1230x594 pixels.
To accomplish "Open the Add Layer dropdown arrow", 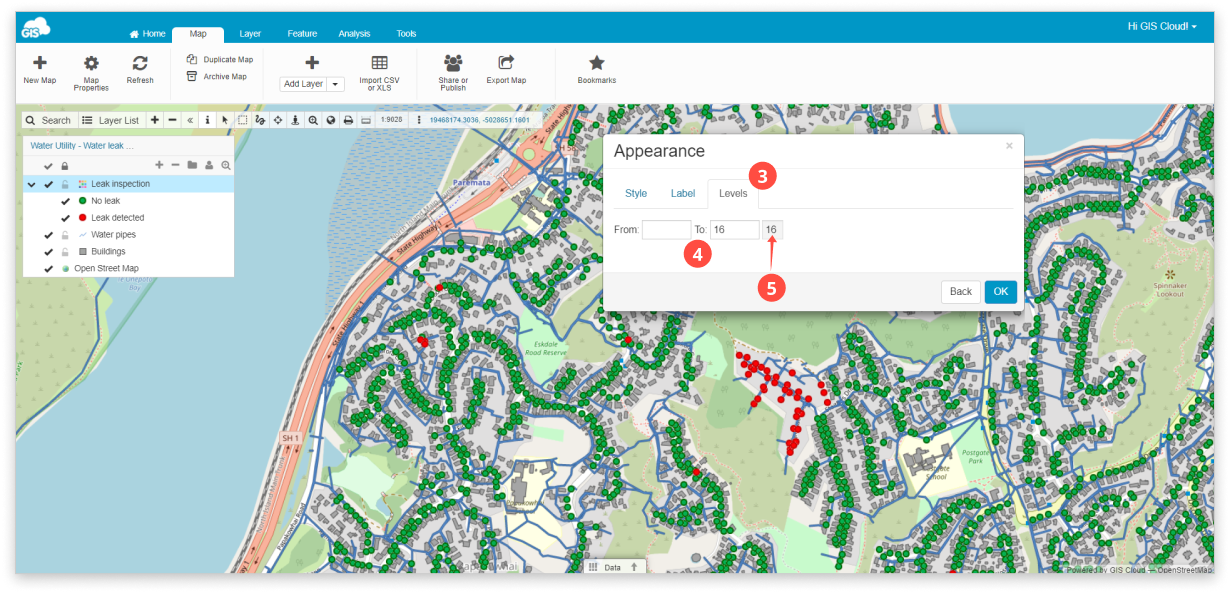I will (333, 83).
